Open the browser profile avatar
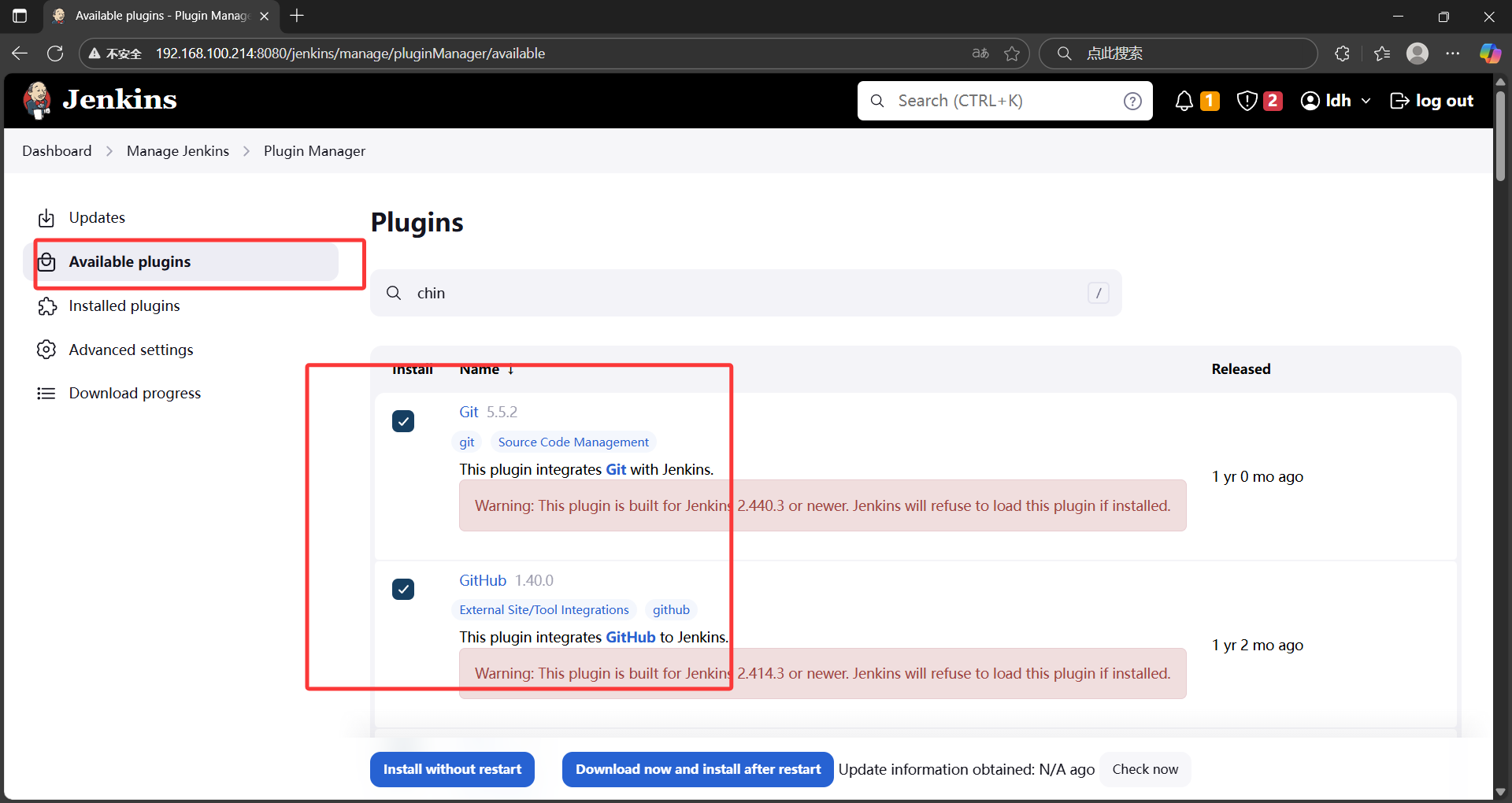The height and width of the screenshot is (803, 1512). point(1417,54)
